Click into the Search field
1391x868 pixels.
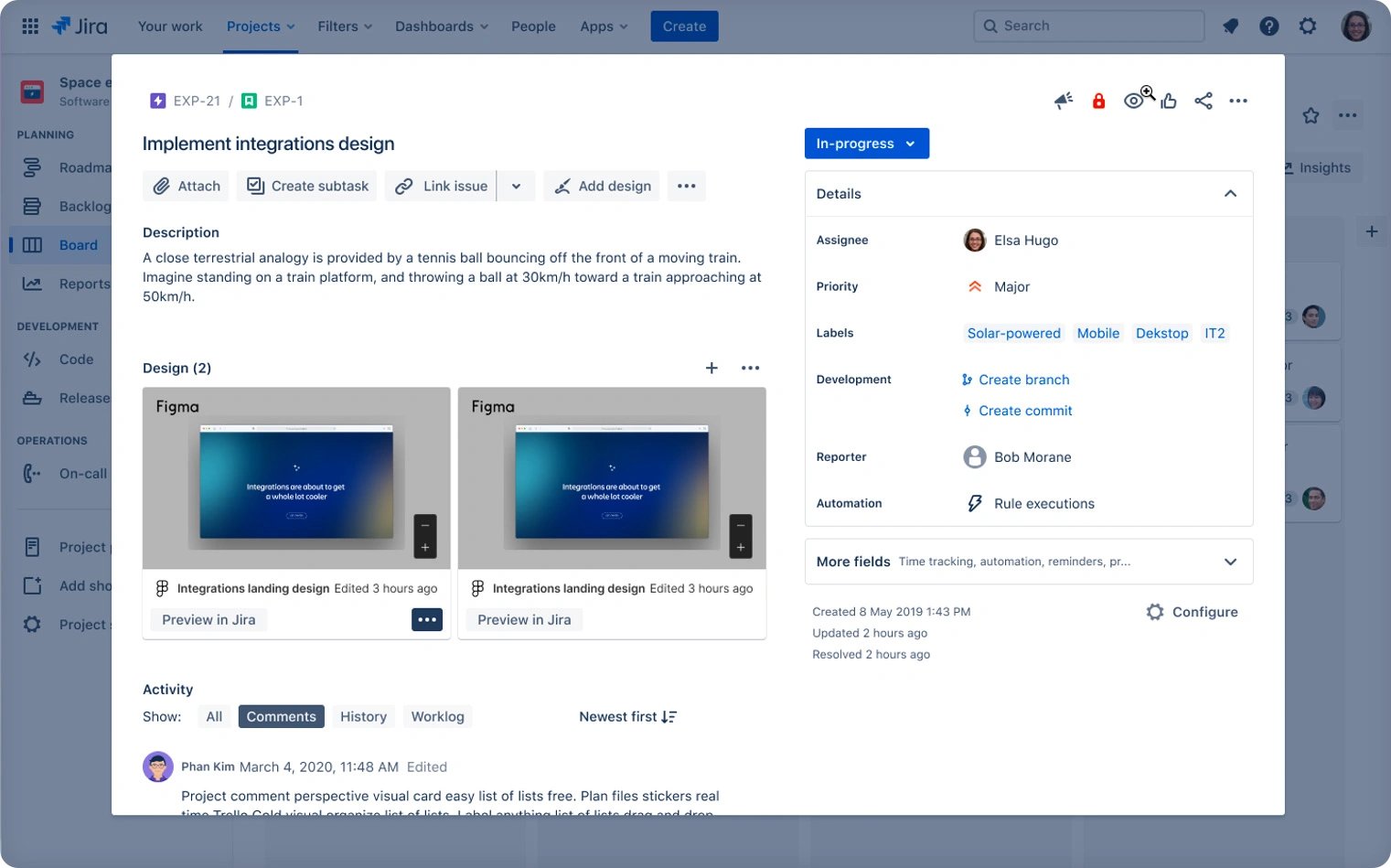pos(1087,26)
